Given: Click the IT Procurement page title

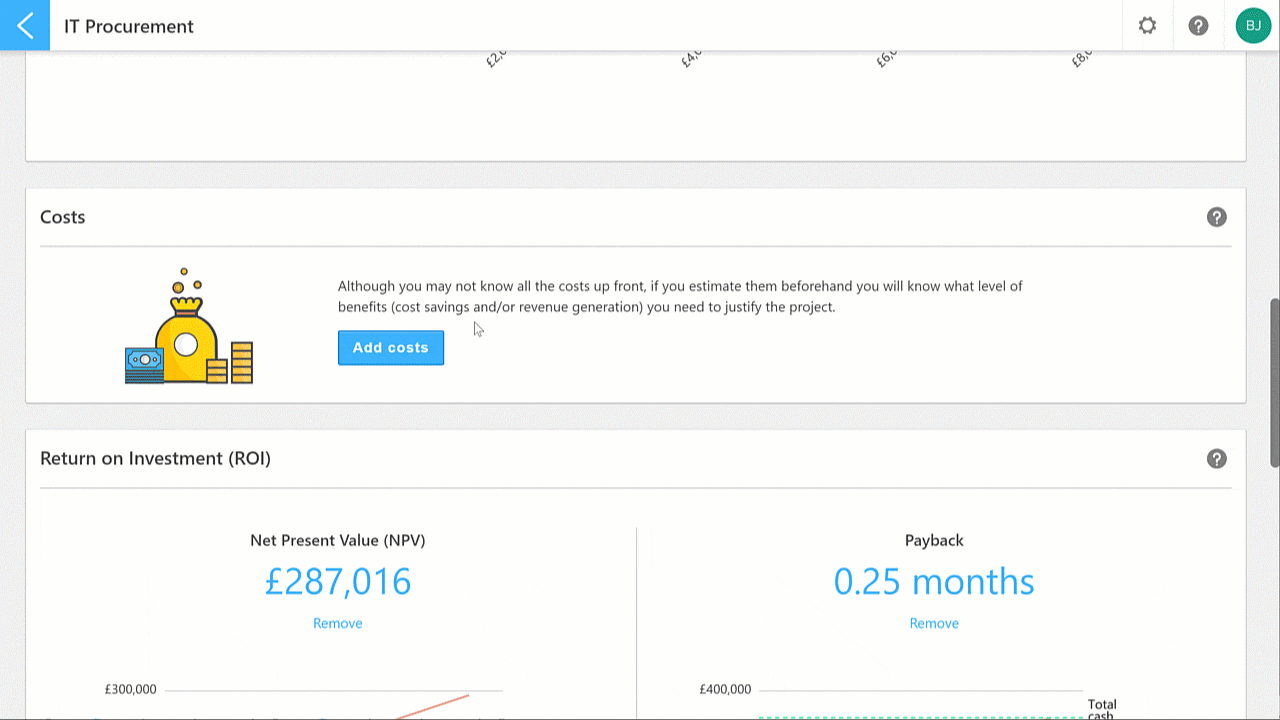Looking at the screenshot, I should [128, 25].
